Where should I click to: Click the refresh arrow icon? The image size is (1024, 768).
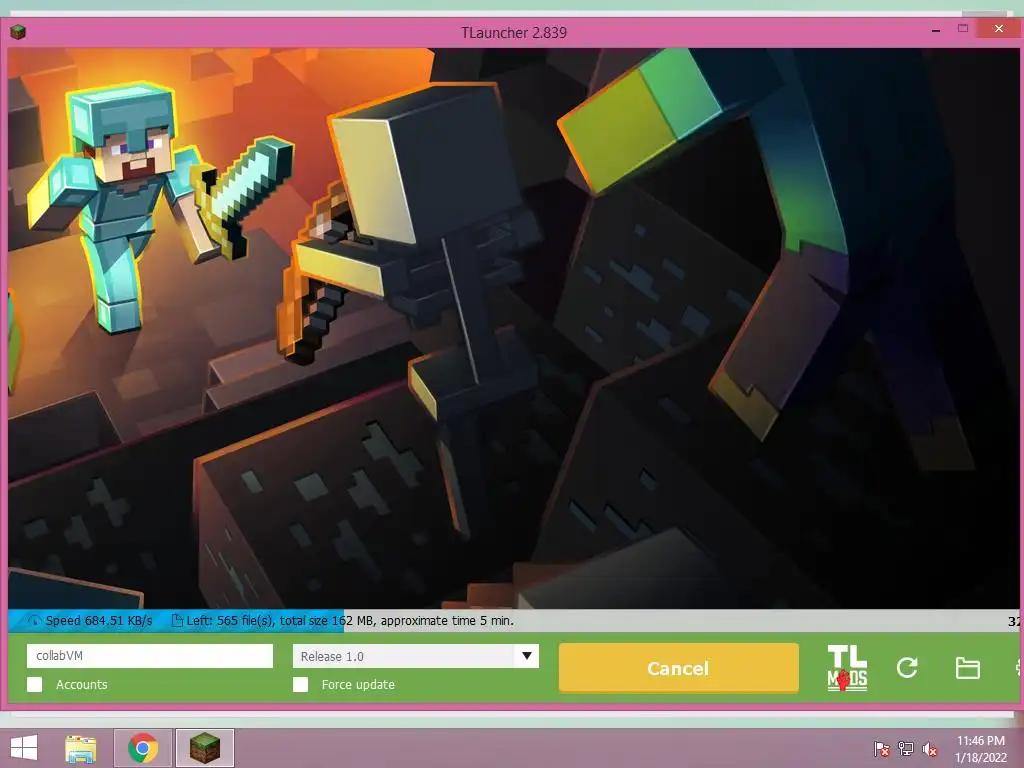click(x=907, y=667)
